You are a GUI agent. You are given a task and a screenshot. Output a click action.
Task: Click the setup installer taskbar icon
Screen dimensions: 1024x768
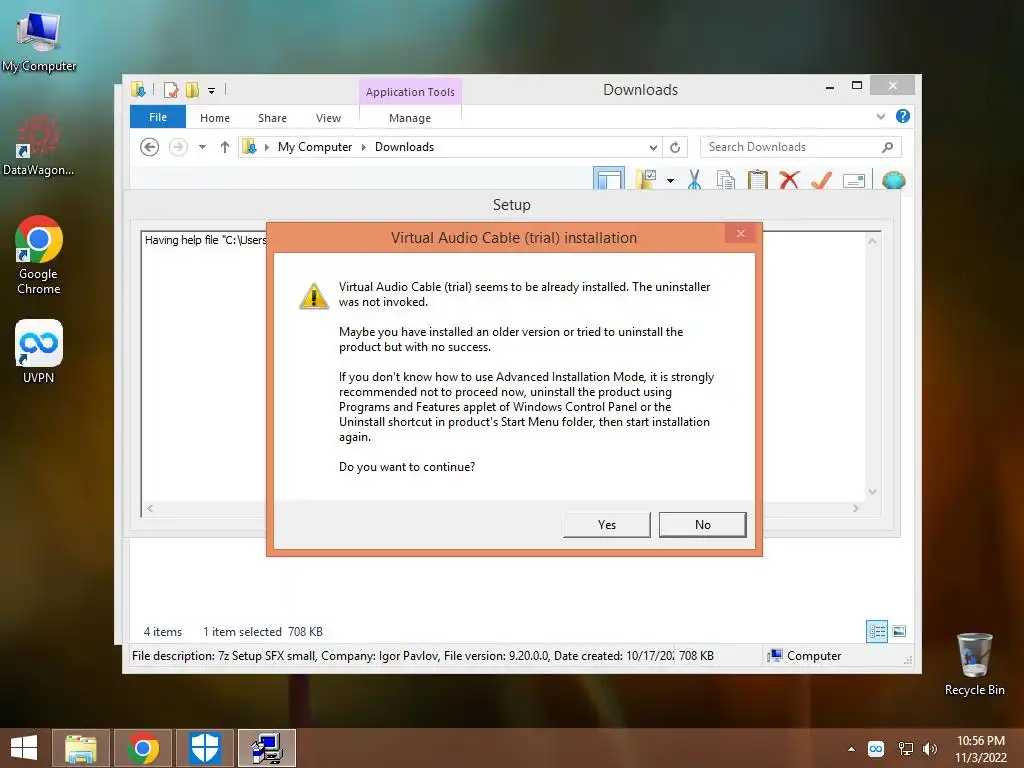point(266,748)
